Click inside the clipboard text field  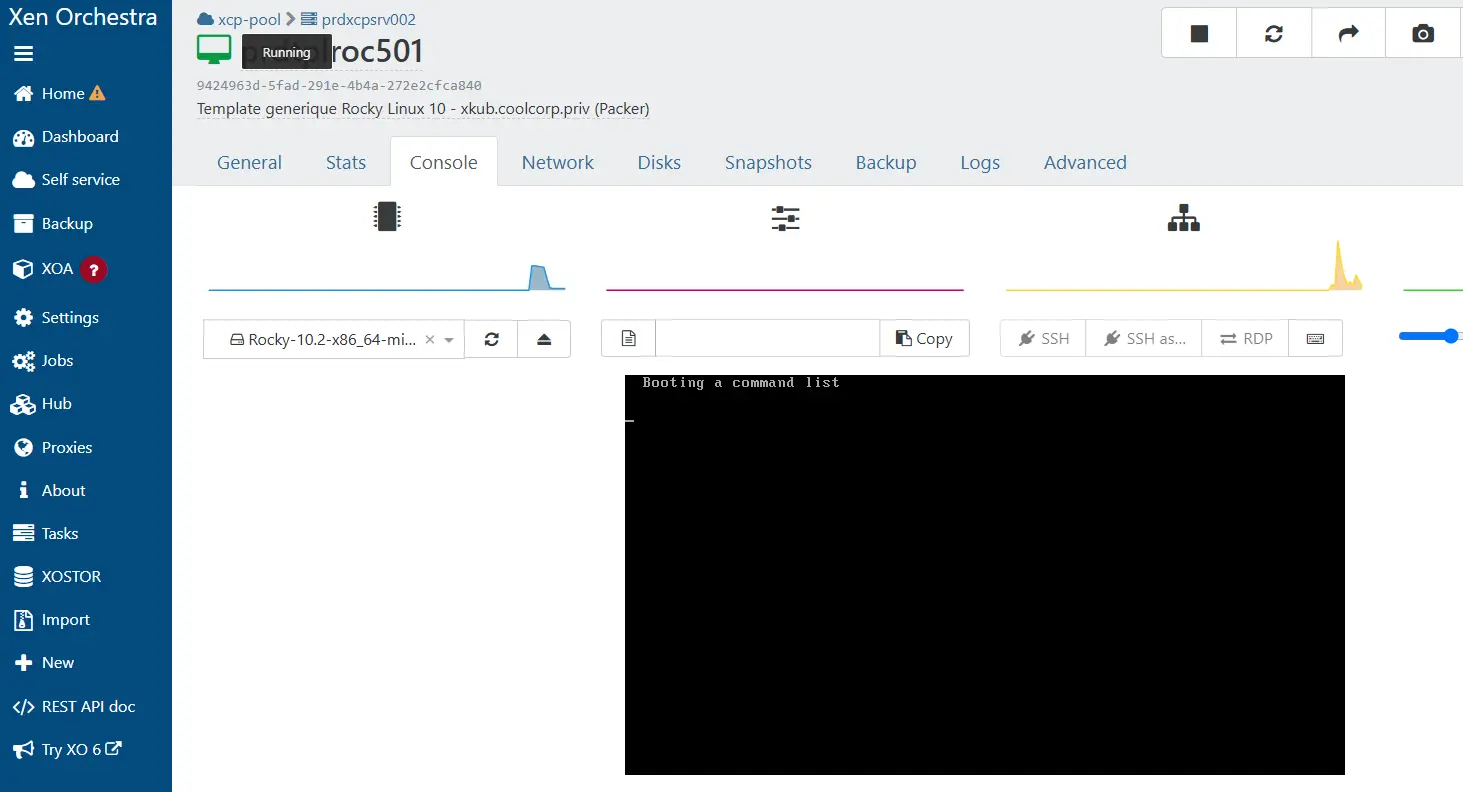767,339
